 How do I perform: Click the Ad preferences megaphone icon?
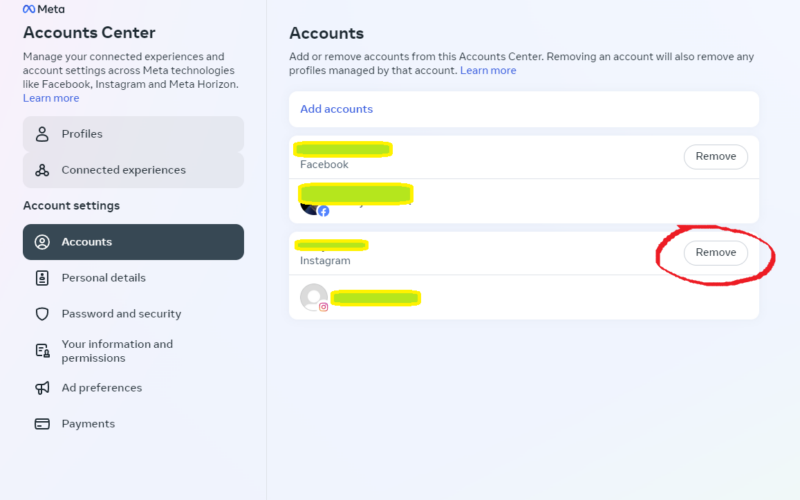pos(42,388)
